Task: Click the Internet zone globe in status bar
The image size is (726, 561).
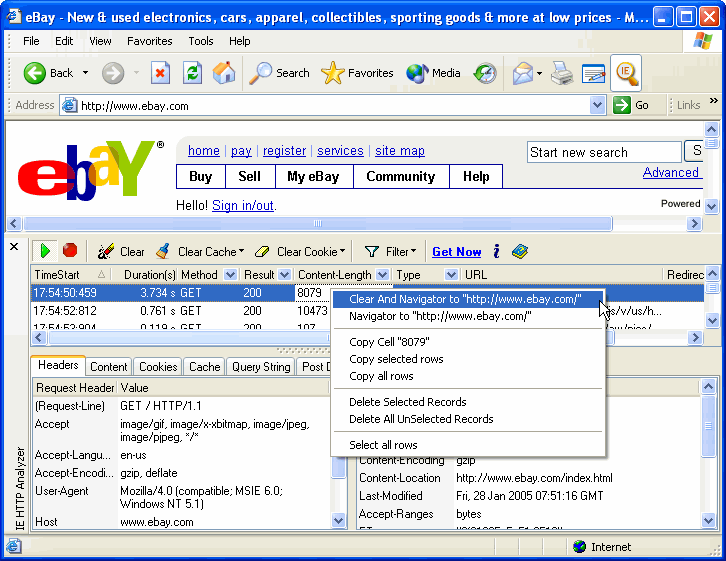Action: (579, 547)
